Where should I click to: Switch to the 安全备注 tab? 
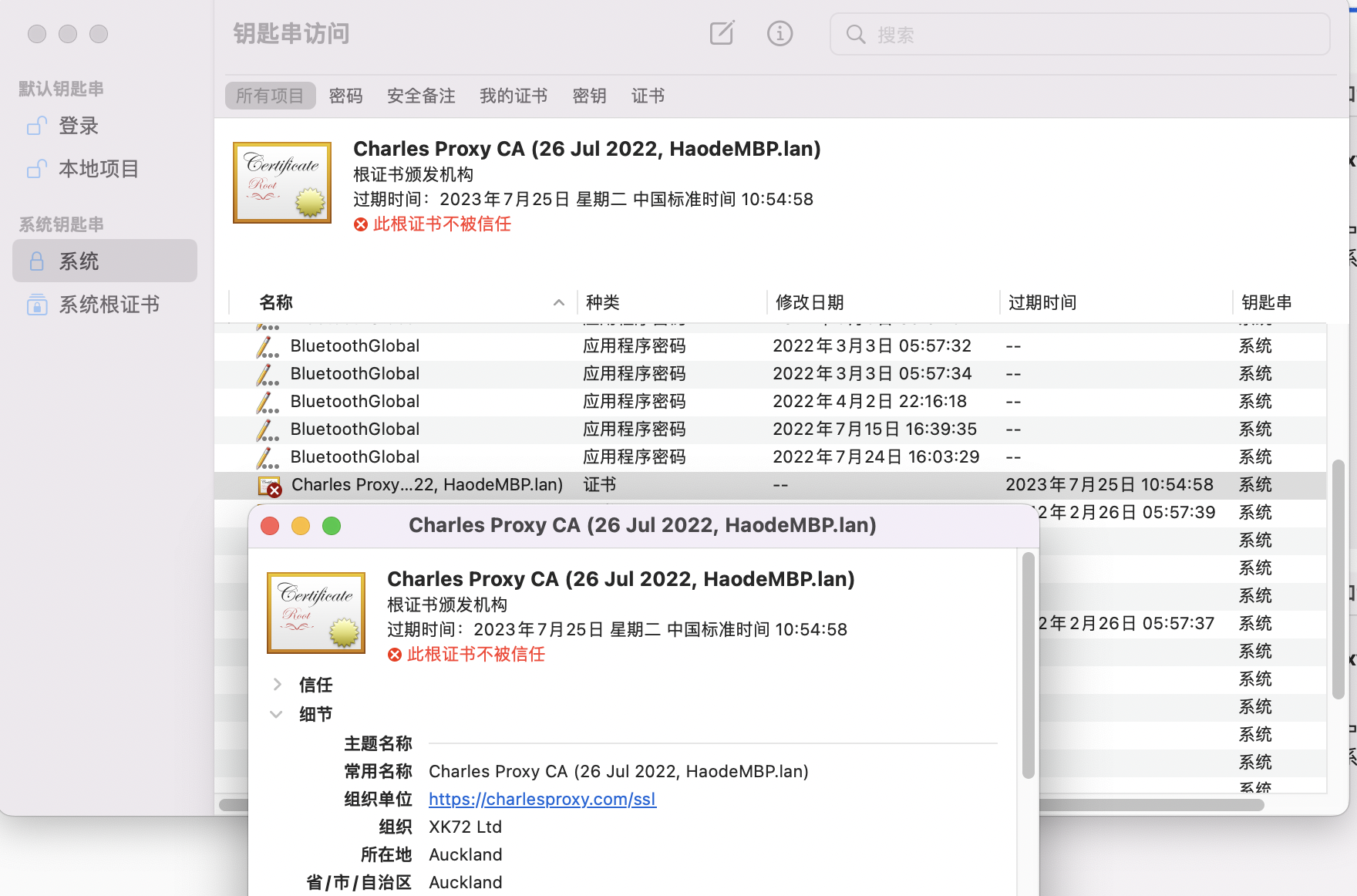pos(421,96)
